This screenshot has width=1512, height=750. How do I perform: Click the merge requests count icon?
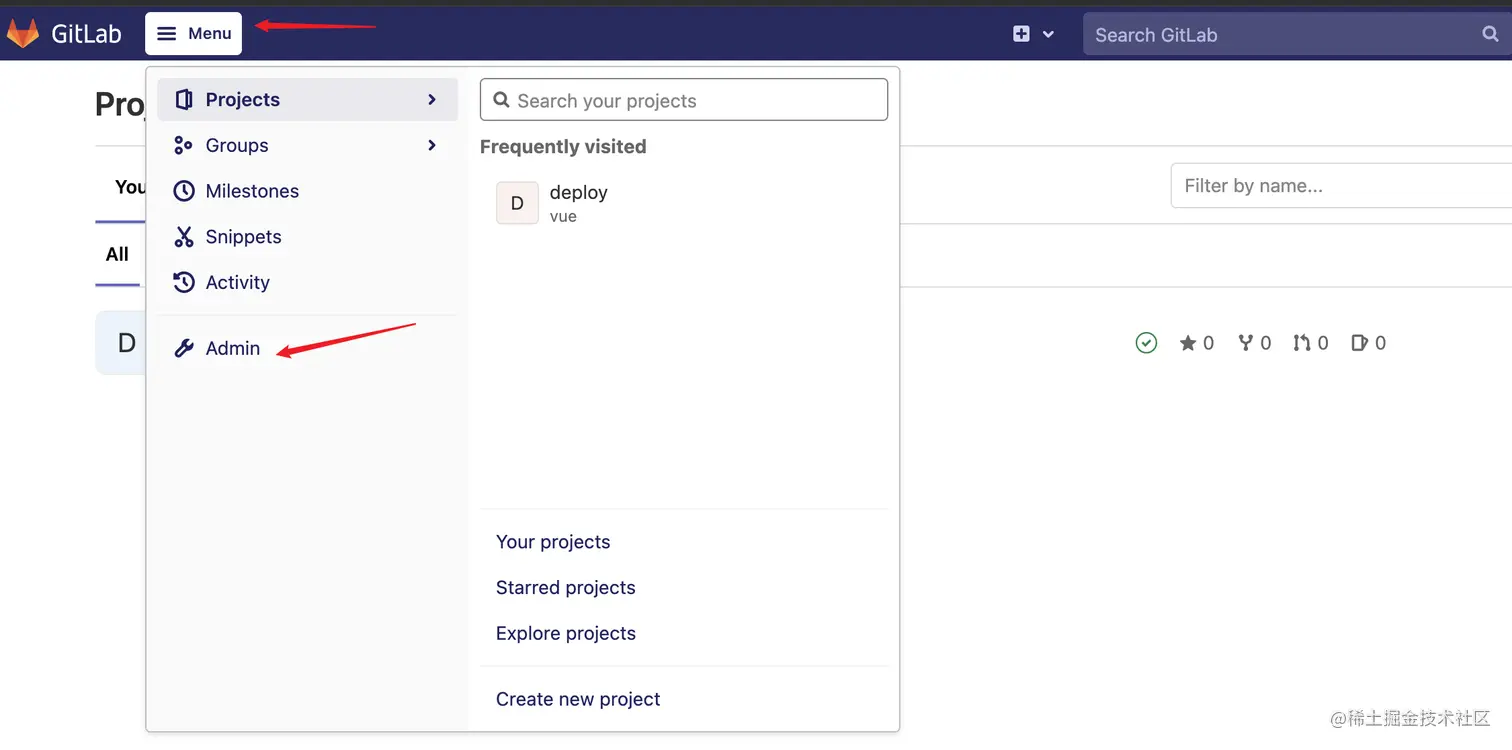click(x=1301, y=343)
